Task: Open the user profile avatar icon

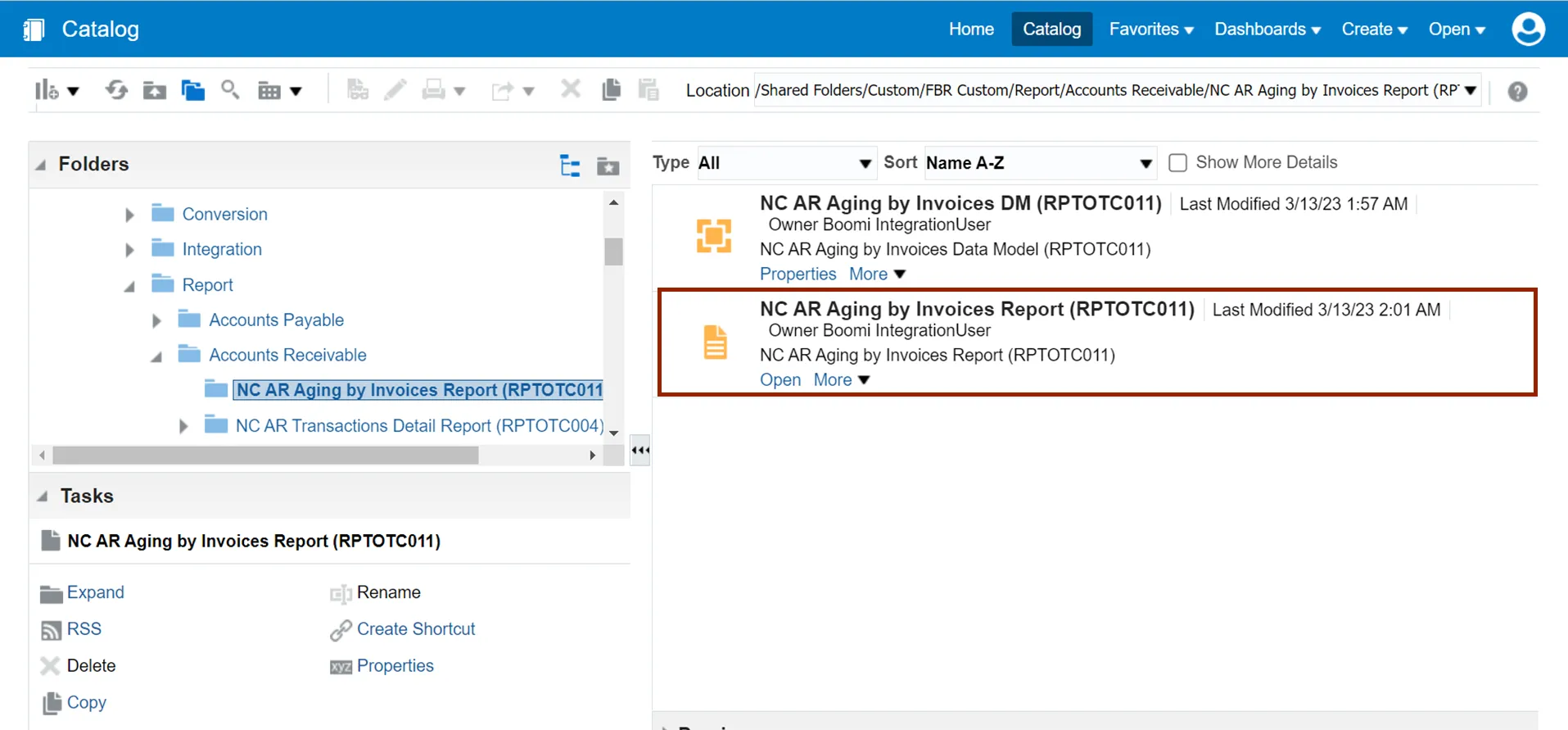Action: click(x=1528, y=29)
